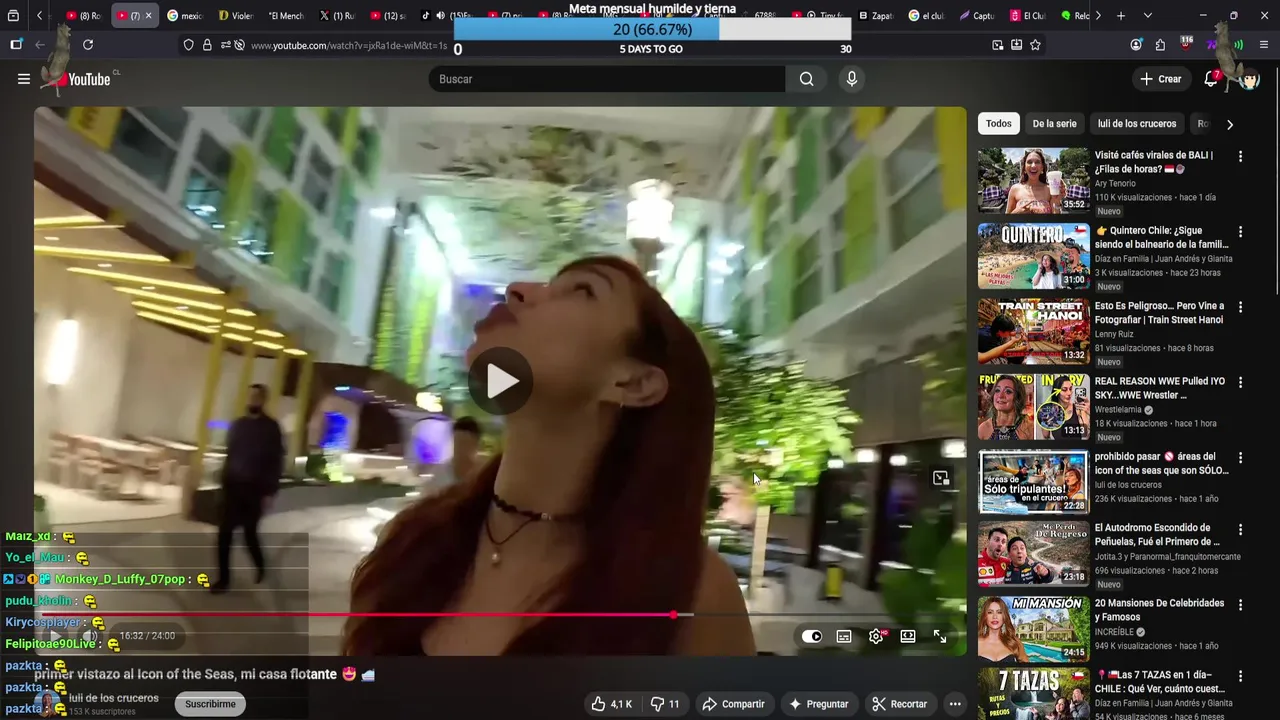Go back with the browser back arrow
Image resolution: width=1280 pixels, height=720 pixels.
point(40,45)
